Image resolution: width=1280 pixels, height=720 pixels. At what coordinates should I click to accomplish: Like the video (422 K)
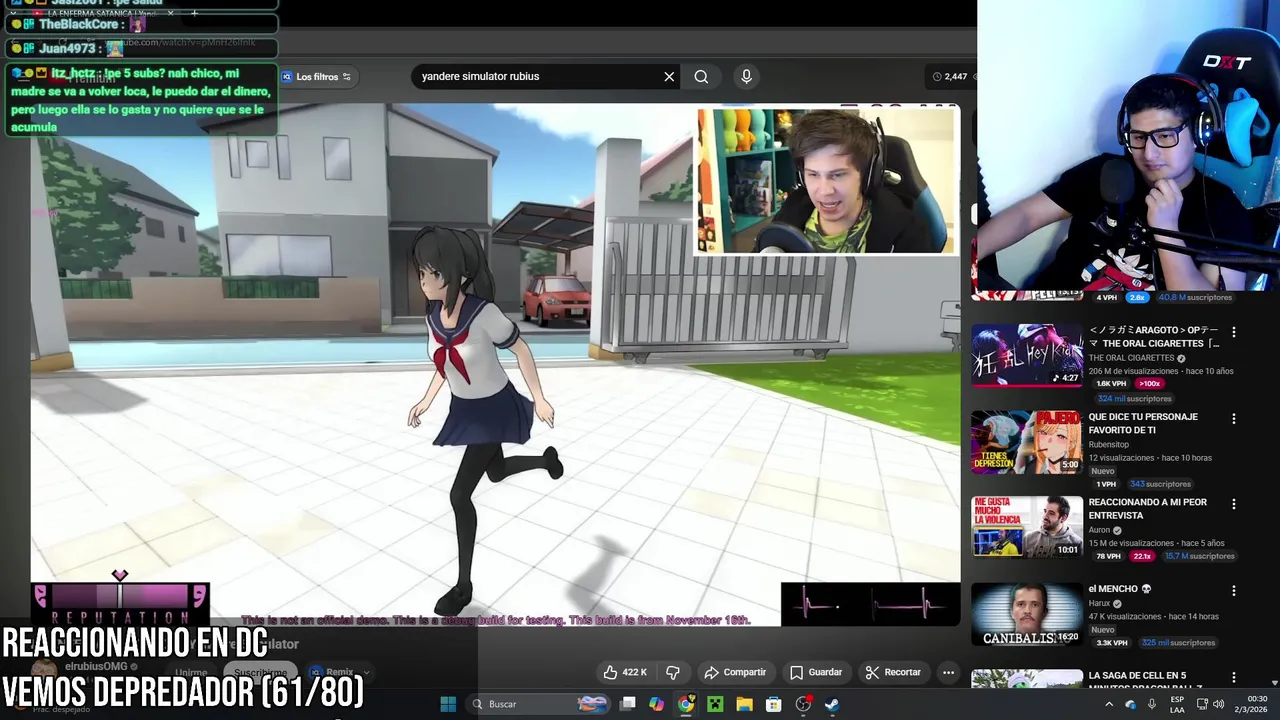pyautogui.click(x=625, y=672)
